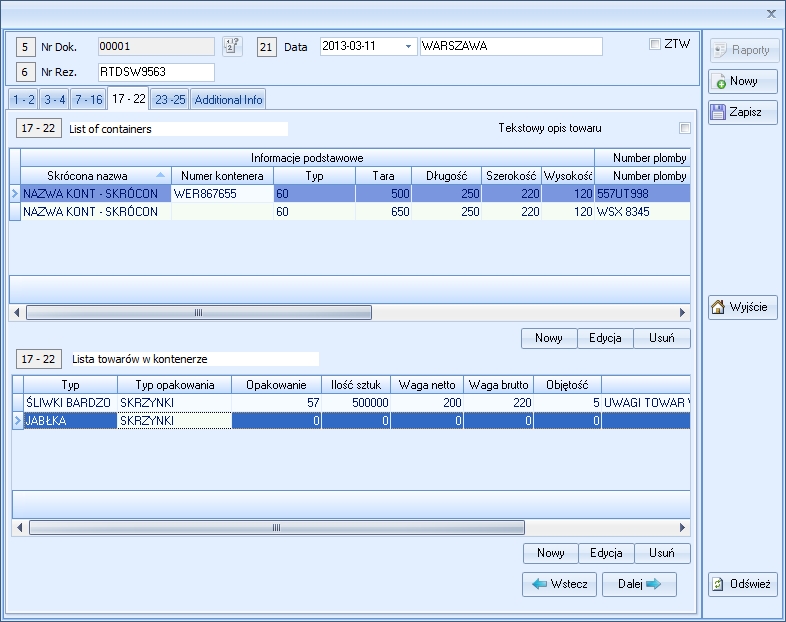Click the refresh icon on Odśwież
Screen dimensions: 786x622
click(718, 584)
